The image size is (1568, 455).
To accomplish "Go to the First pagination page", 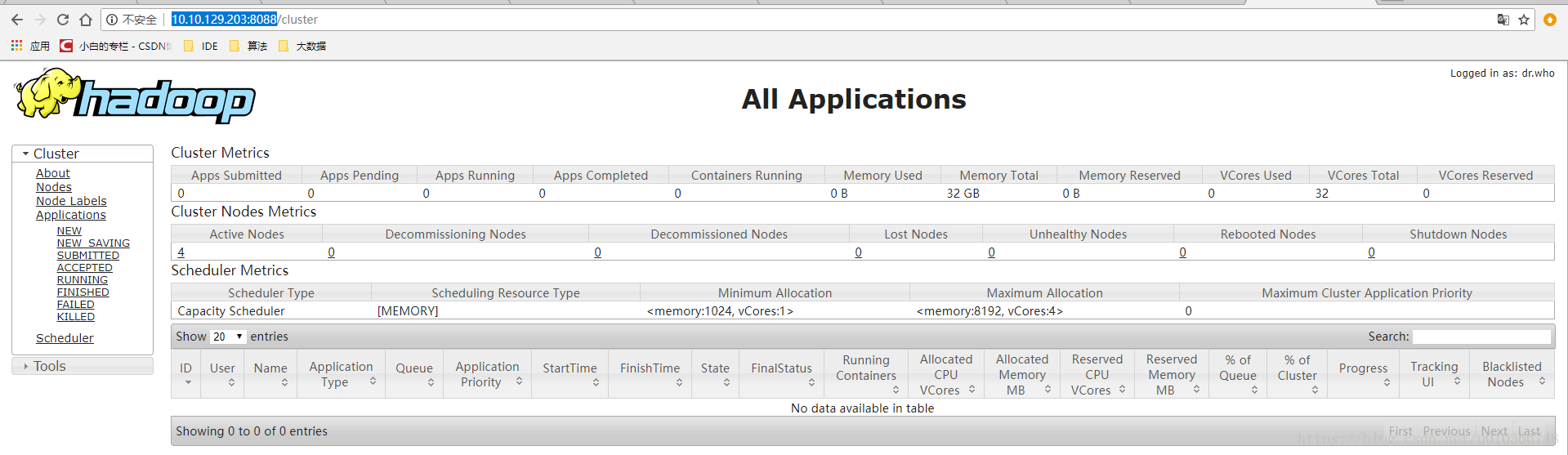I will coord(1400,431).
